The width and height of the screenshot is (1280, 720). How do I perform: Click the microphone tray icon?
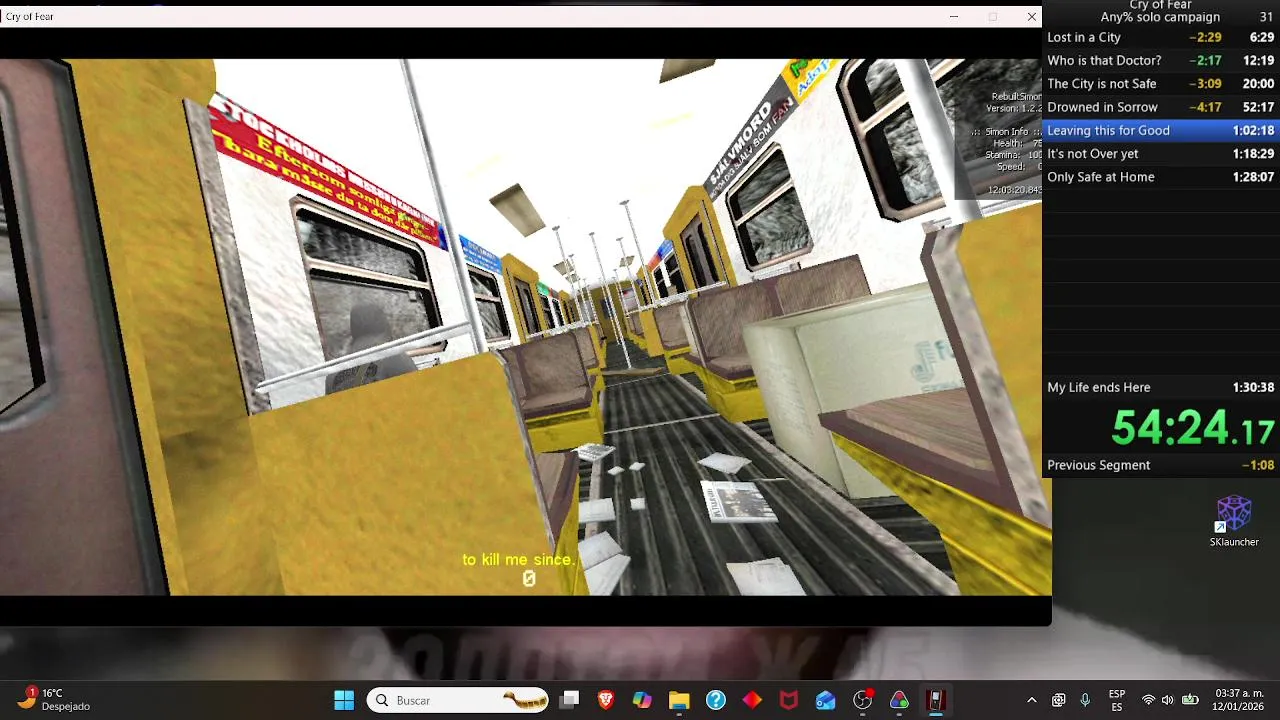[1085, 700]
